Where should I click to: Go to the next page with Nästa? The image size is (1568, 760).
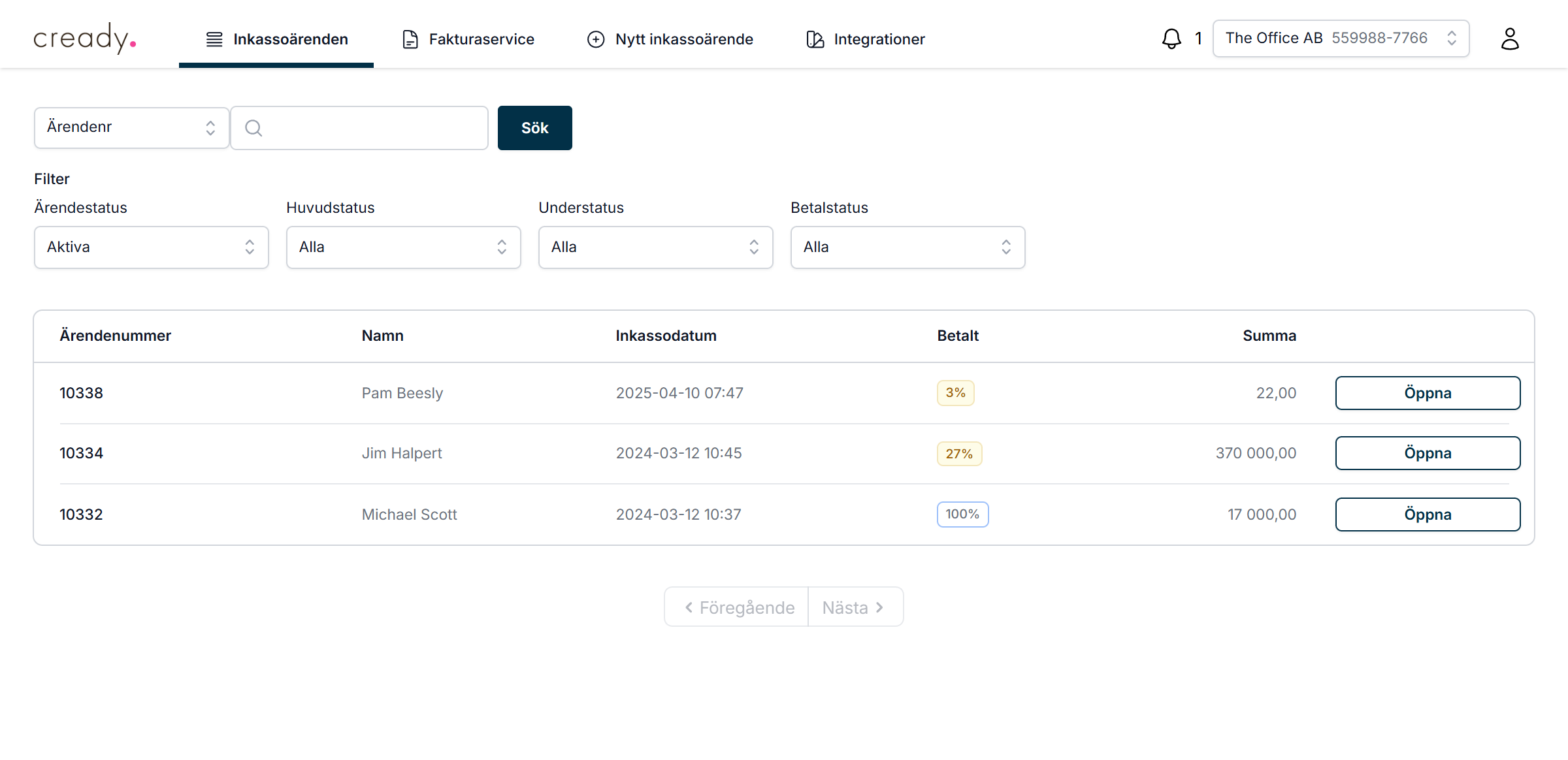click(855, 607)
